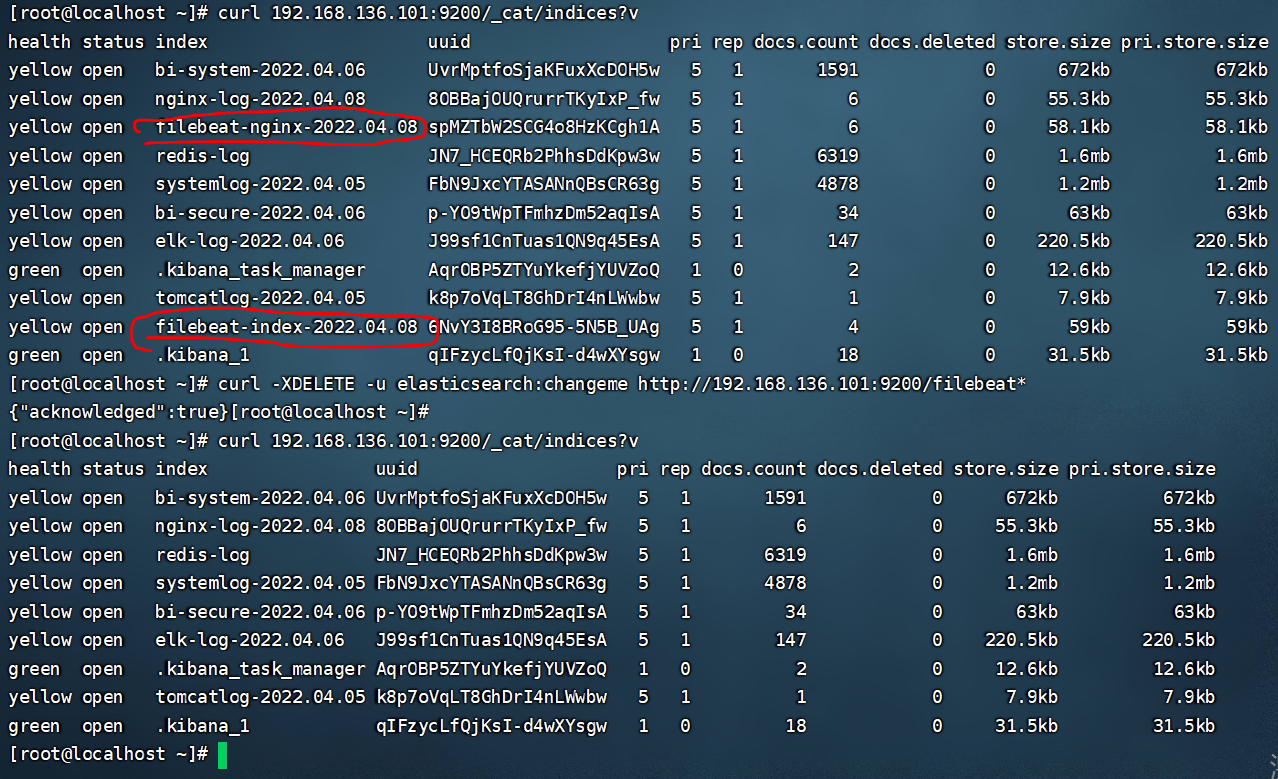This screenshot has width=1278, height=779.
Task: Select the docs.count column header
Action: point(806,41)
